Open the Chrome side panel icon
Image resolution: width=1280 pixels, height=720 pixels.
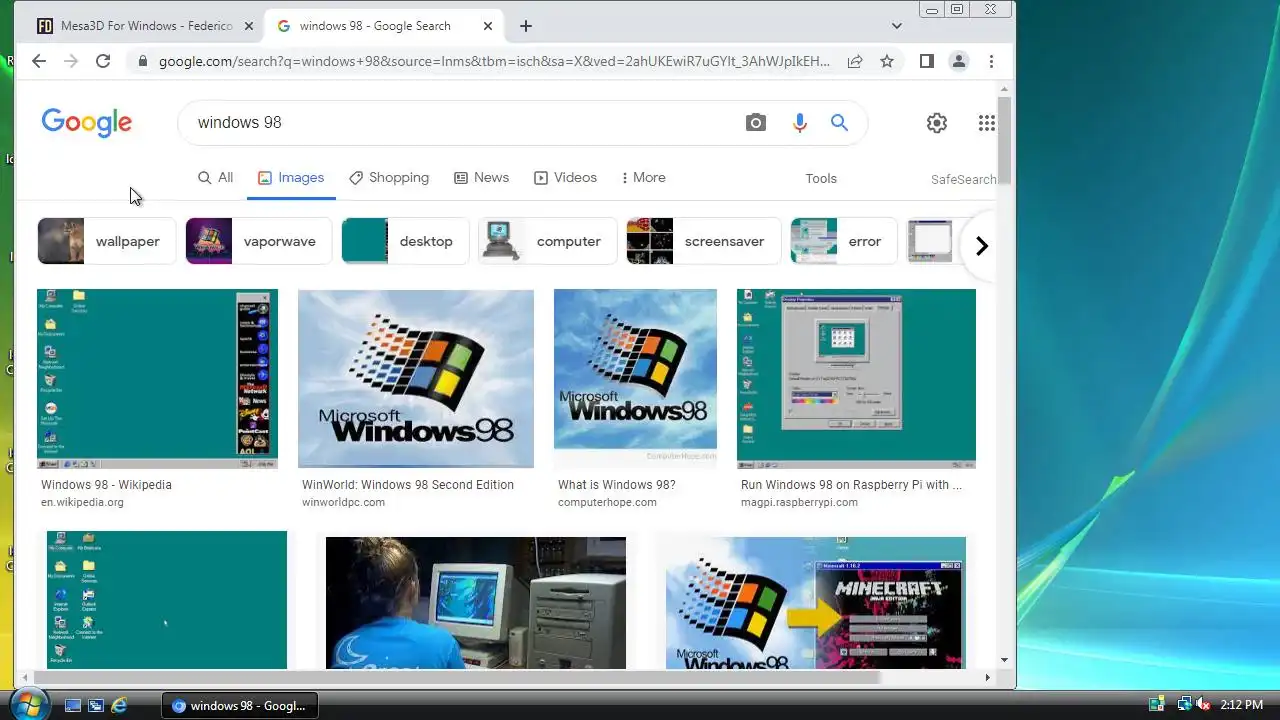tap(927, 61)
